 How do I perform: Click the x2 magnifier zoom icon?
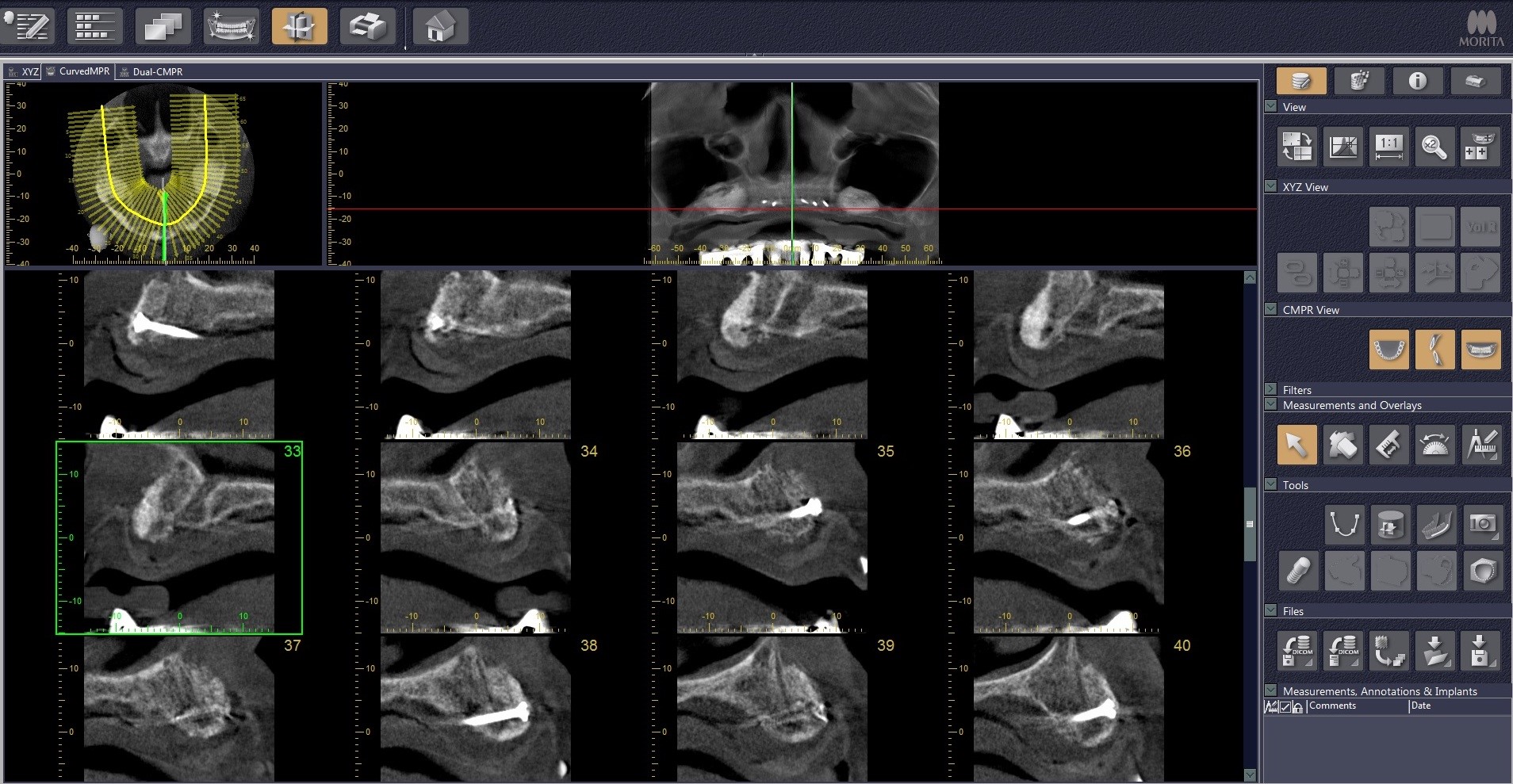point(1434,147)
